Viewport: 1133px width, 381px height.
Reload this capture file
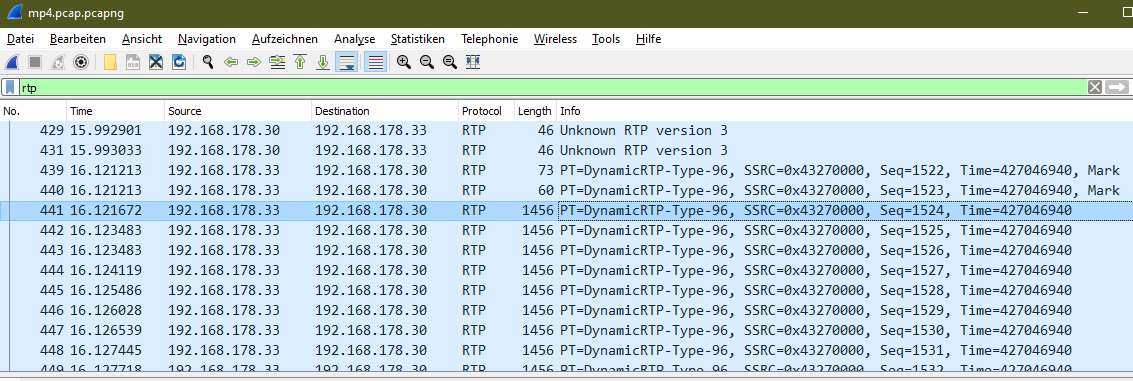pos(178,62)
